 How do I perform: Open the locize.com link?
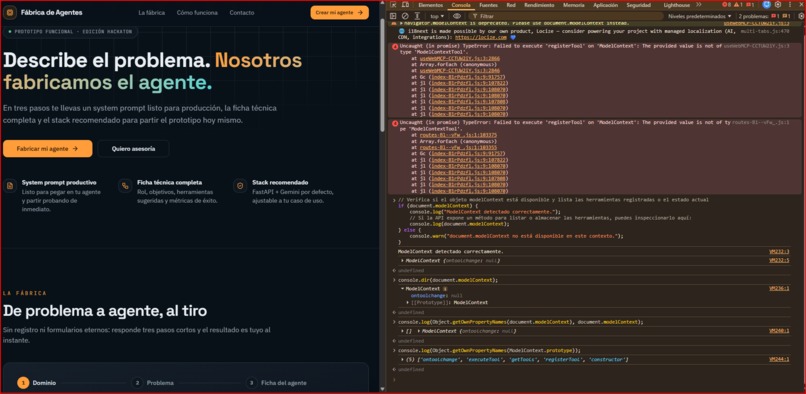(481, 37)
